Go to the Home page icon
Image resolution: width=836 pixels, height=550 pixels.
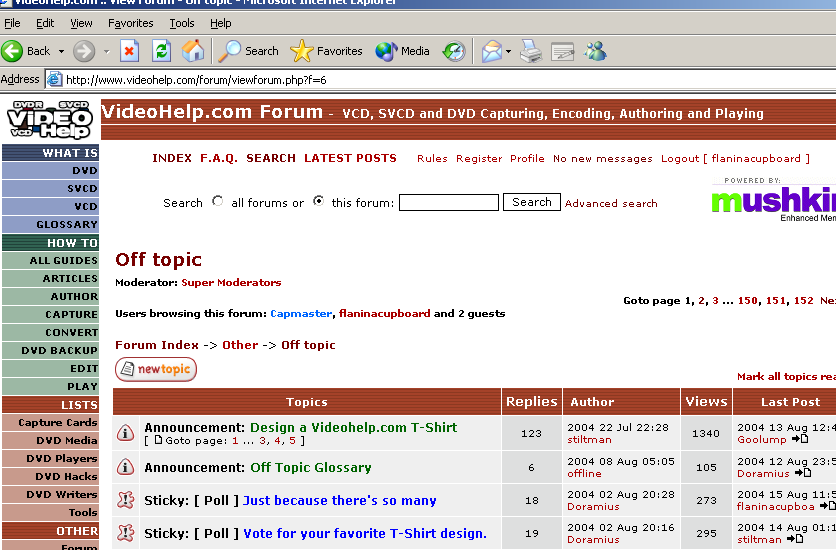pyautogui.click(x=192, y=51)
